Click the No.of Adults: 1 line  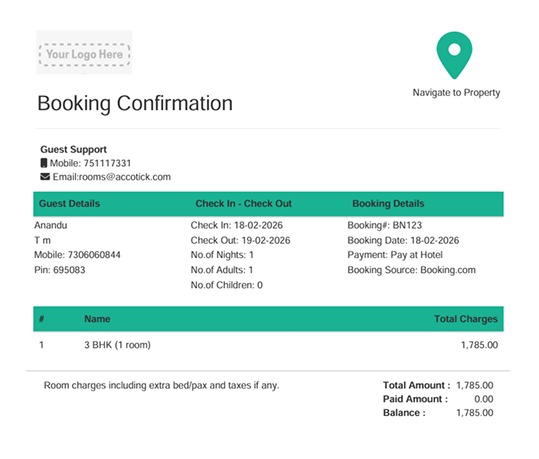pos(222,270)
